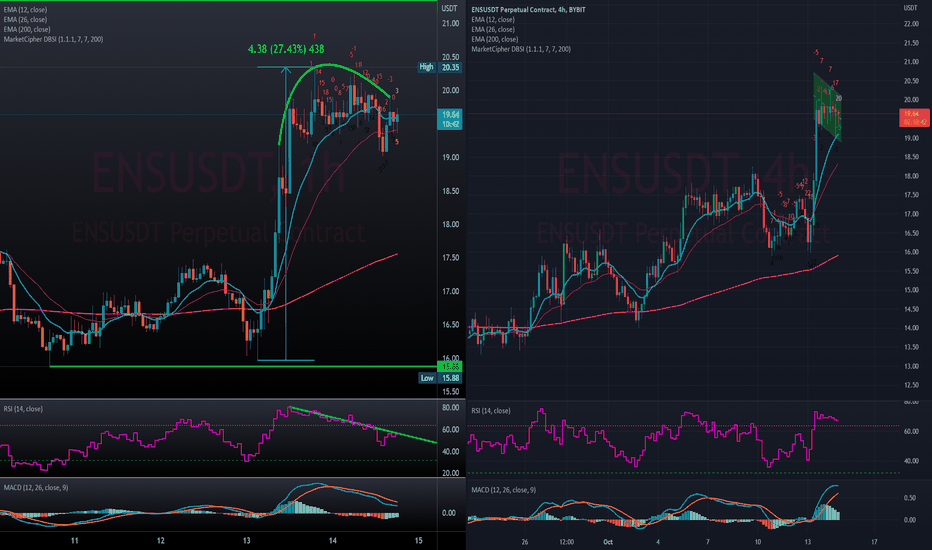
Task: Click the 20.35 high price label
Action: coord(450,67)
